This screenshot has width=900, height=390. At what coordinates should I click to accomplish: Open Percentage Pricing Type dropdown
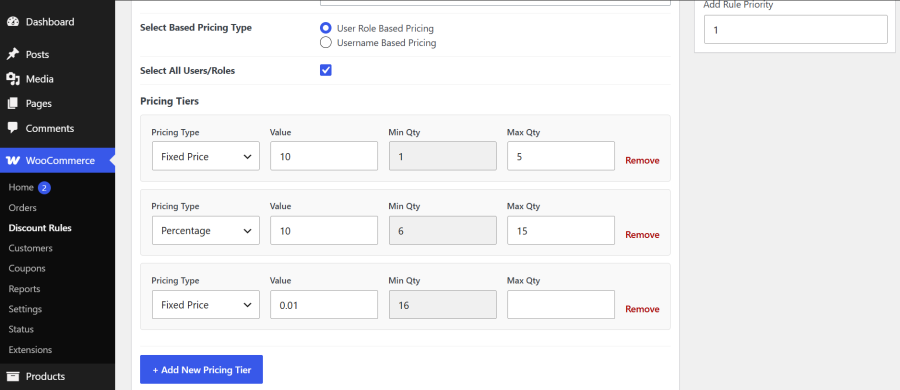(205, 230)
